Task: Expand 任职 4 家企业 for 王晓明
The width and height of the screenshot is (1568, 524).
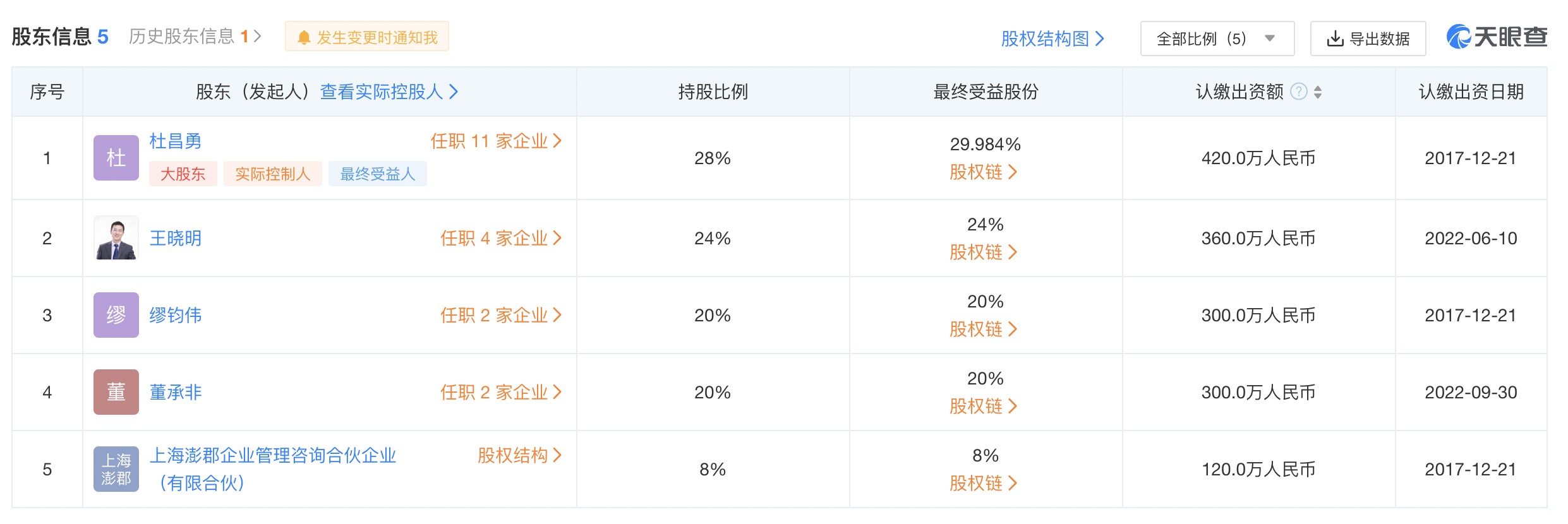Action: click(501, 238)
